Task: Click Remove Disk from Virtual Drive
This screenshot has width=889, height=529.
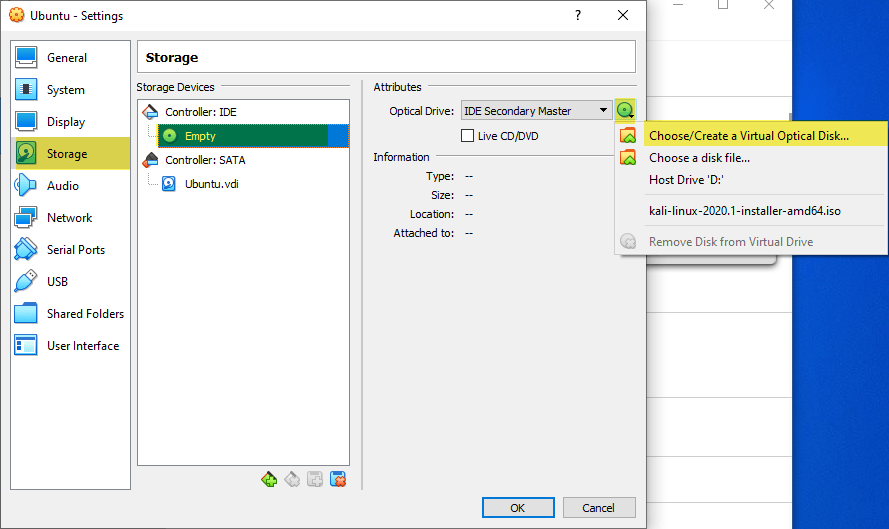Action: click(x=751, y=242)
